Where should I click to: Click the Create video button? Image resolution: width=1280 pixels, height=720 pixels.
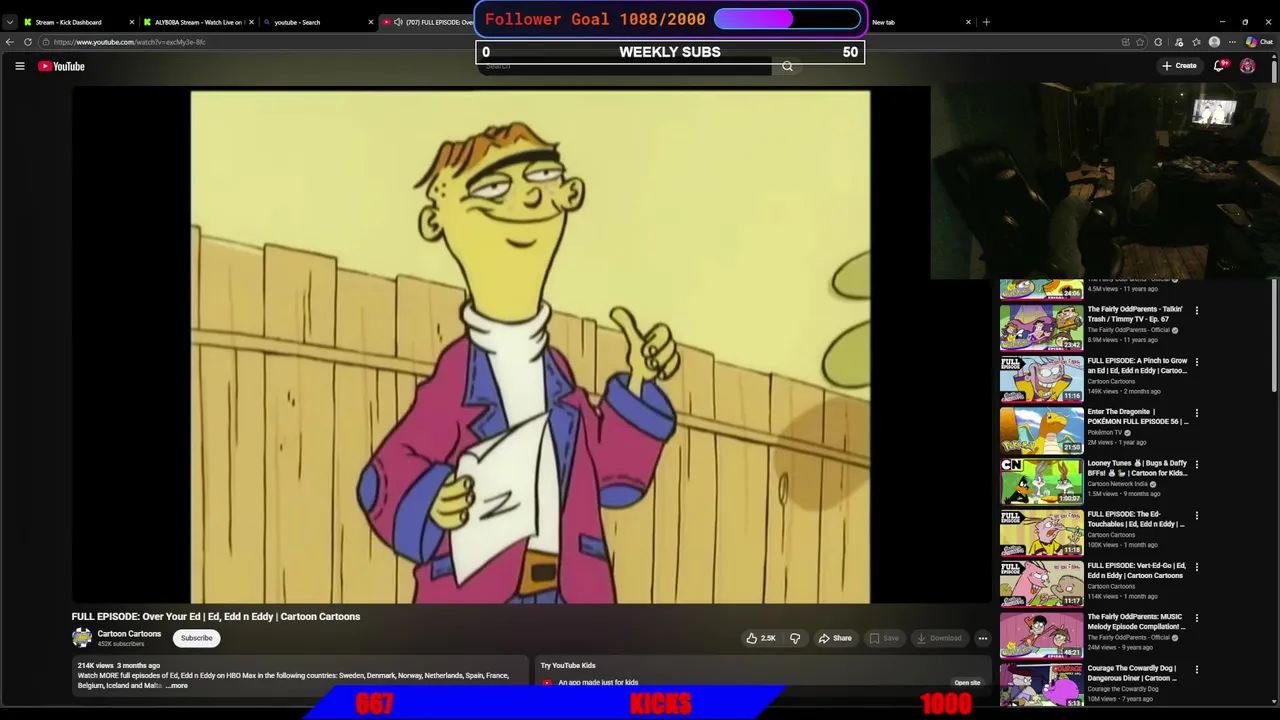pos(1179,66)
